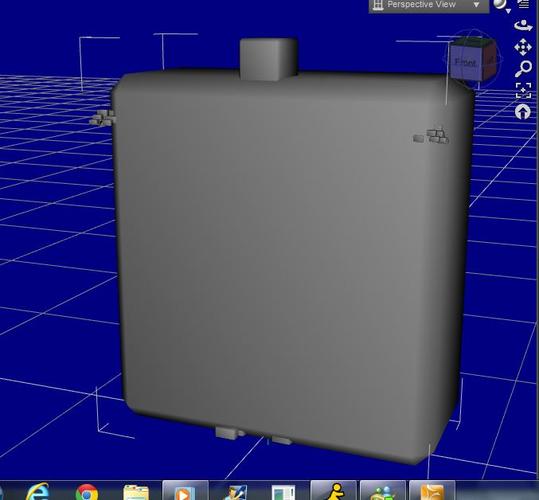The image size is (539, 500).
Task: Click the Front face of view cube
Action: pos(465,63)
